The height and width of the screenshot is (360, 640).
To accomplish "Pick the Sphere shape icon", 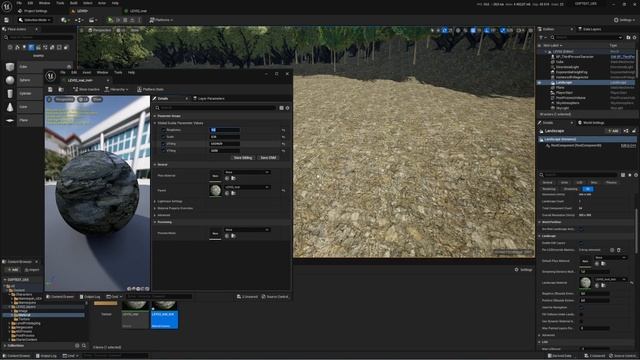I will click(x=10, y=80).
